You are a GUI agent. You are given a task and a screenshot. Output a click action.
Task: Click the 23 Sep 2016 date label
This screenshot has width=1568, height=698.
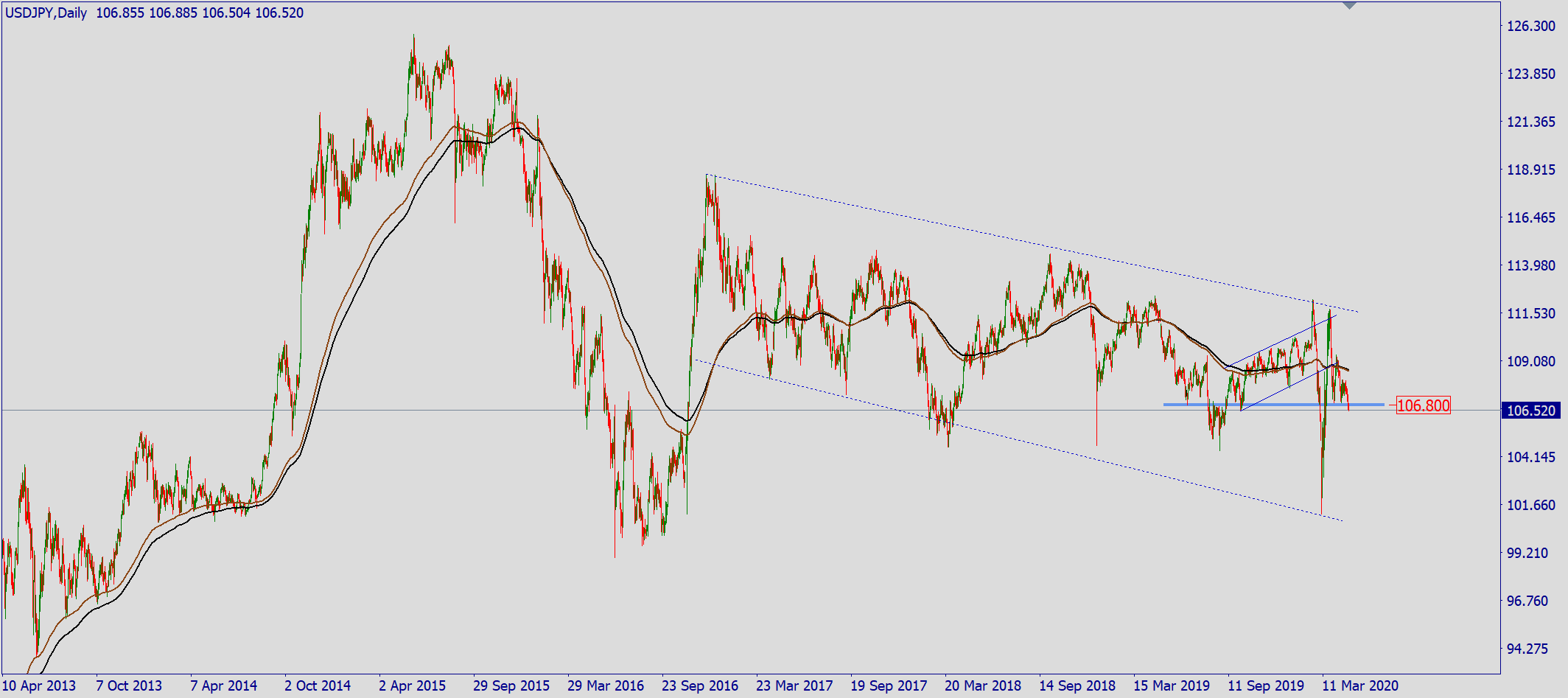pos(700,686)
